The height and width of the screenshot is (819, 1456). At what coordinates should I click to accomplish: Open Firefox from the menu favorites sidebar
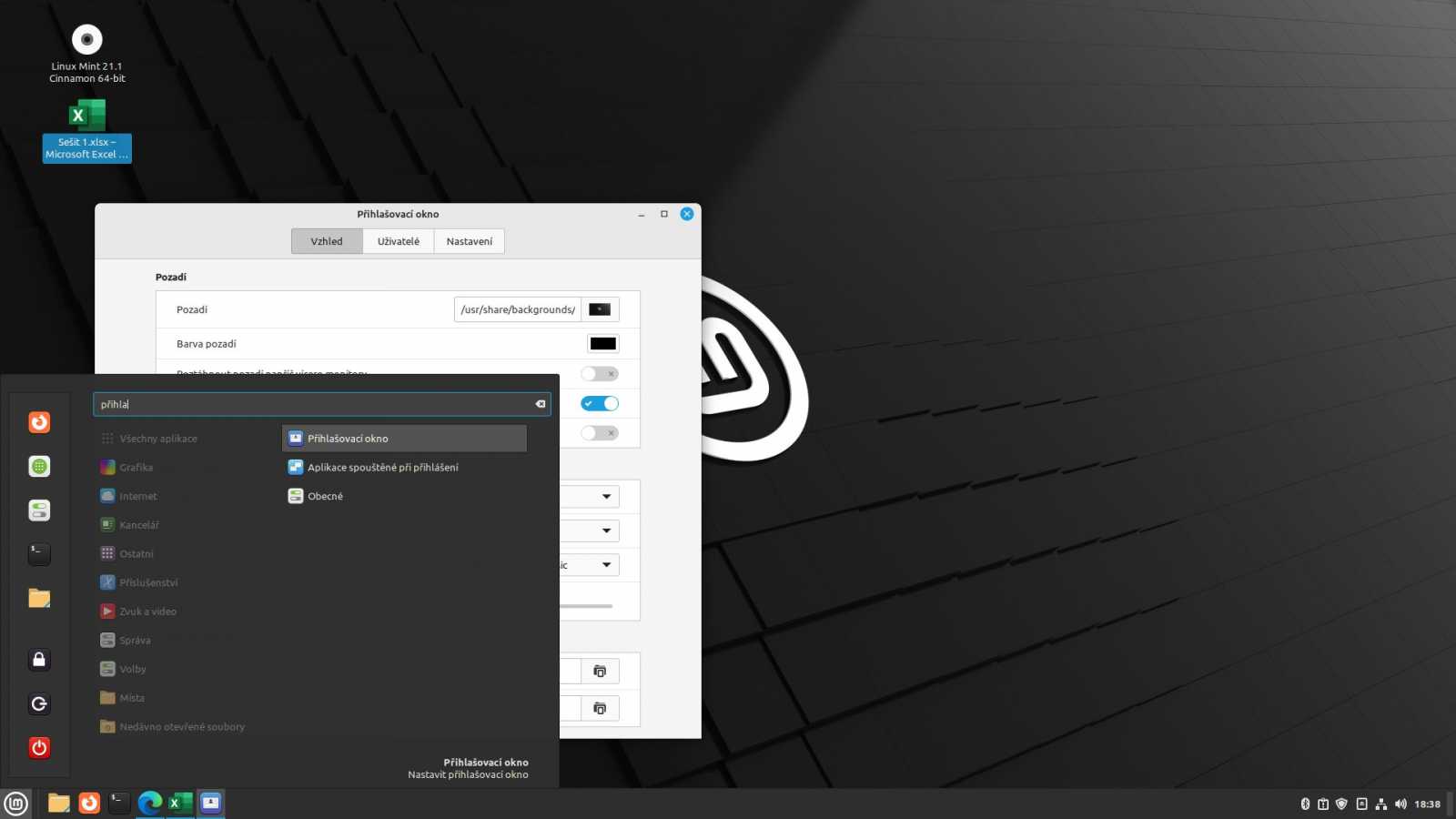(x=39, y=422)
